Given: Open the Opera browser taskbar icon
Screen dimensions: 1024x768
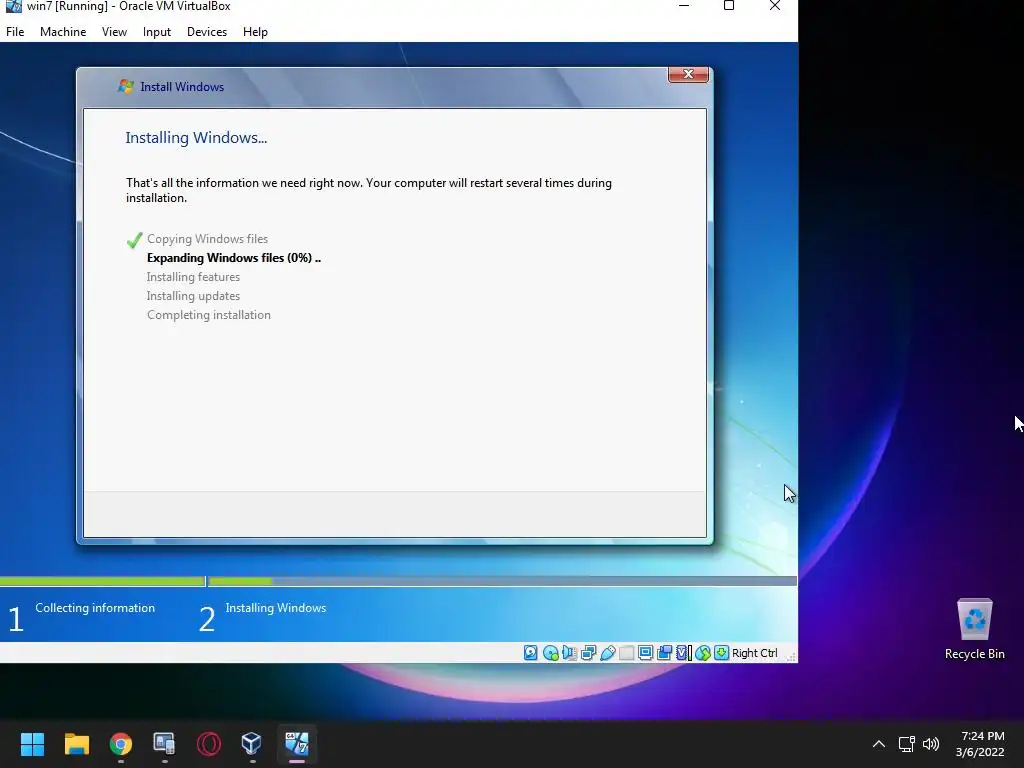Looking at the screenshot, I should (209, 744).
